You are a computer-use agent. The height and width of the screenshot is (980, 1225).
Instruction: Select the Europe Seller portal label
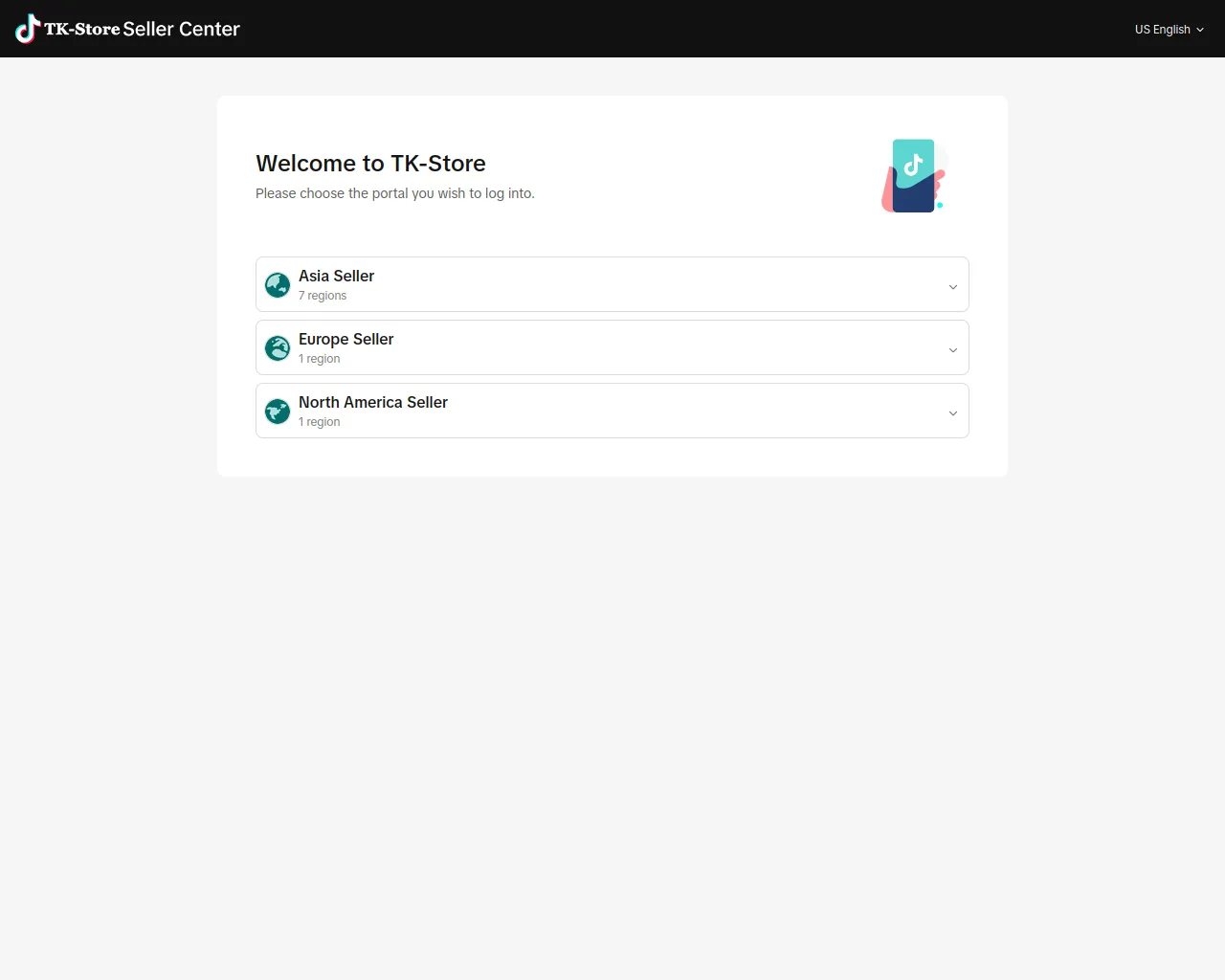coord(345,339)
